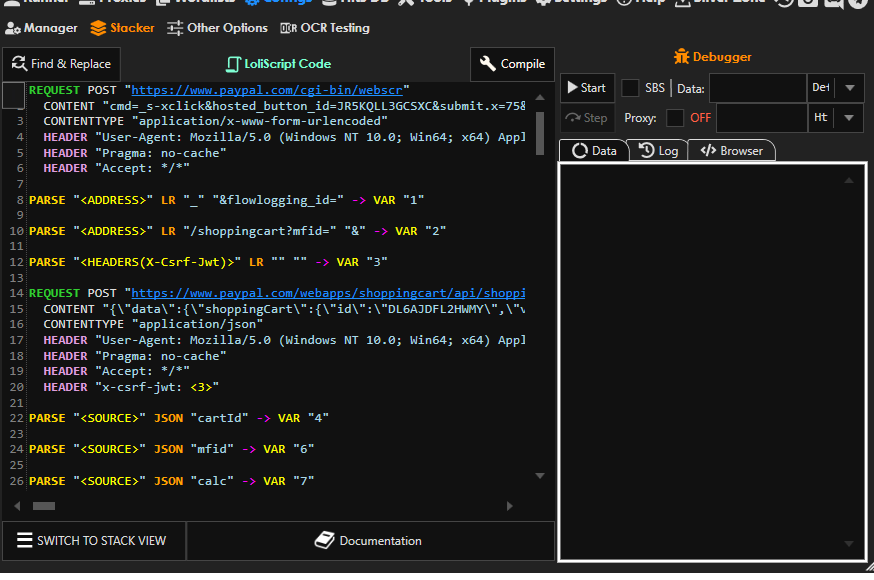The height and width of the screenshot is (580, 874).
Task: Expand the data type dropdown
Action: pos(849,88)
